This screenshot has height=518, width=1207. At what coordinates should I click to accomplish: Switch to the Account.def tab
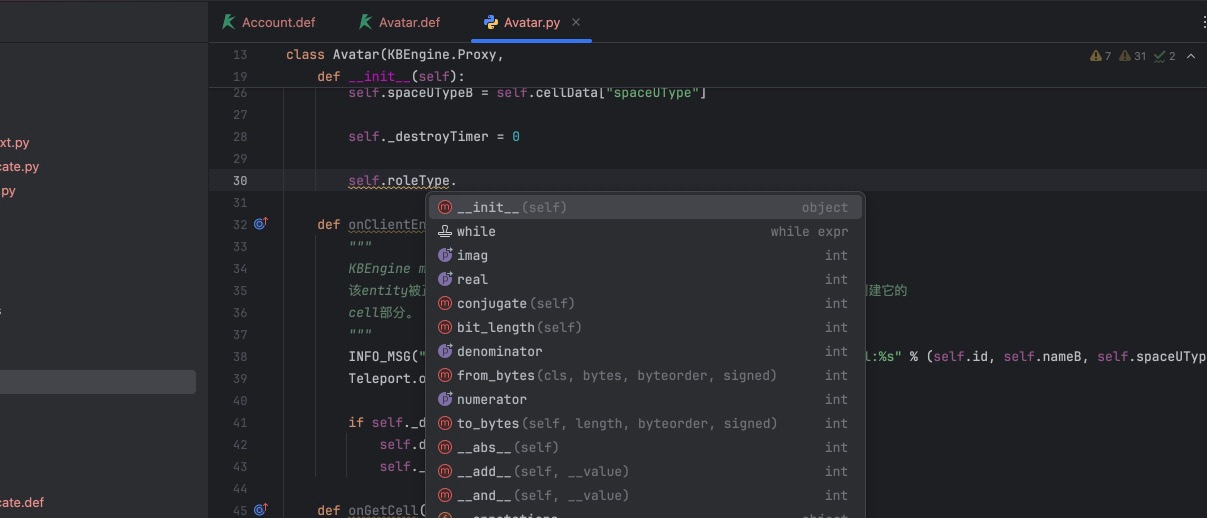278,22
